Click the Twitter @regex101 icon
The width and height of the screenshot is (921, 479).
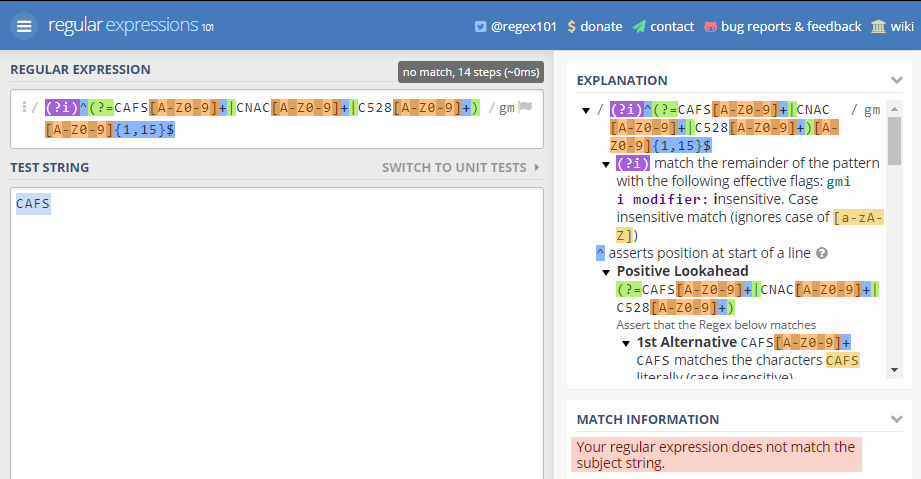[x=481, y=27]
